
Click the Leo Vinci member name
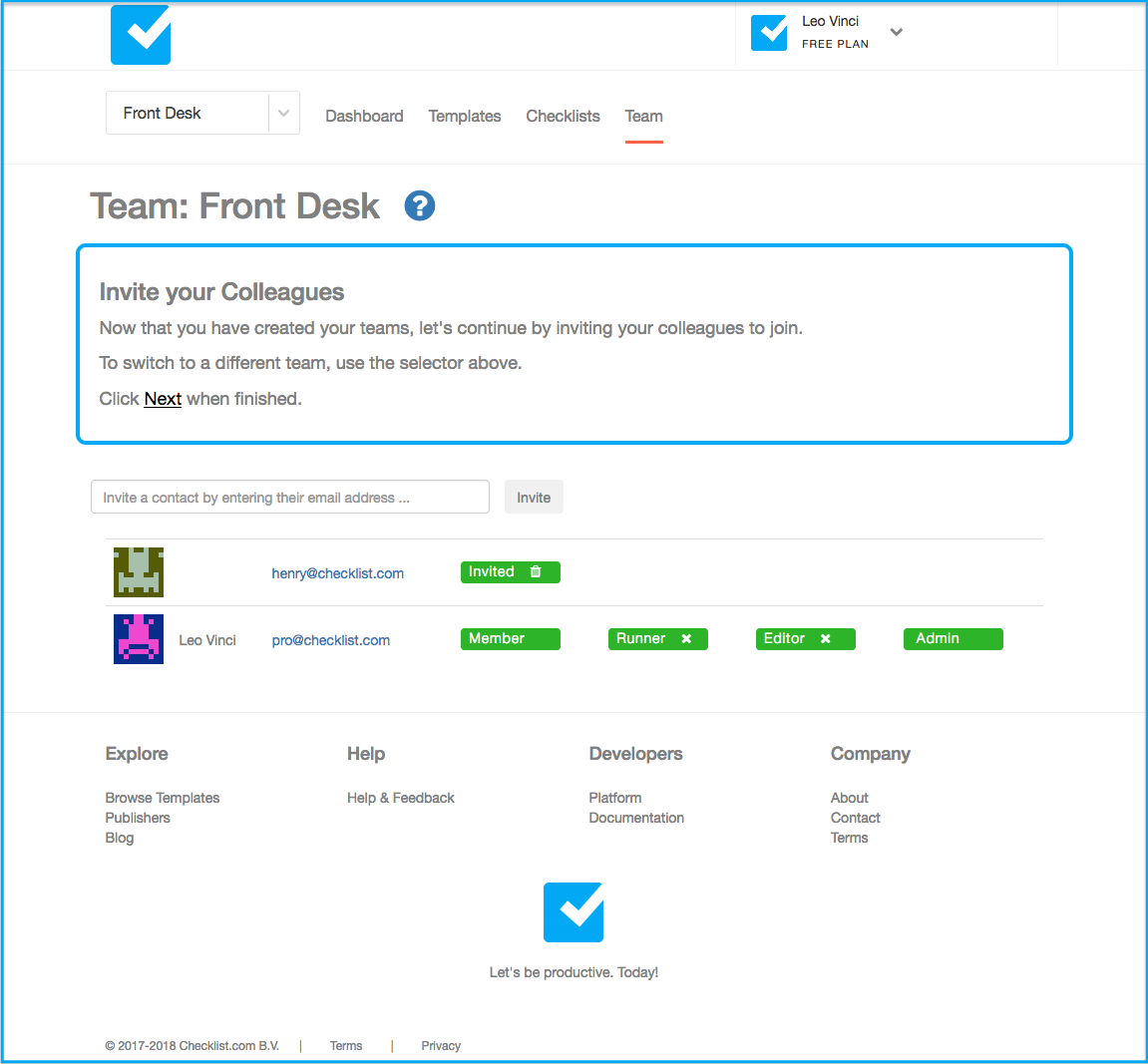(207, 640)
